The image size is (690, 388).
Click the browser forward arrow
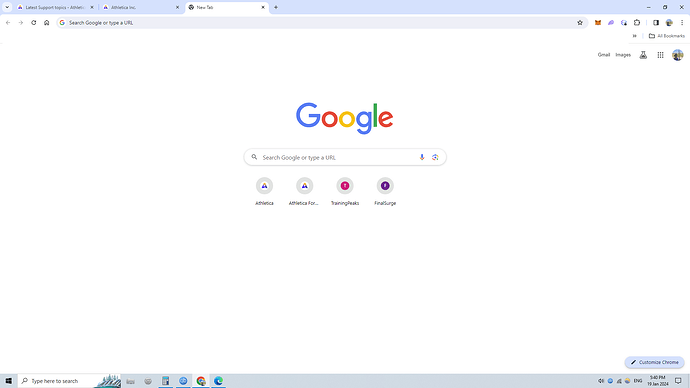21,22
